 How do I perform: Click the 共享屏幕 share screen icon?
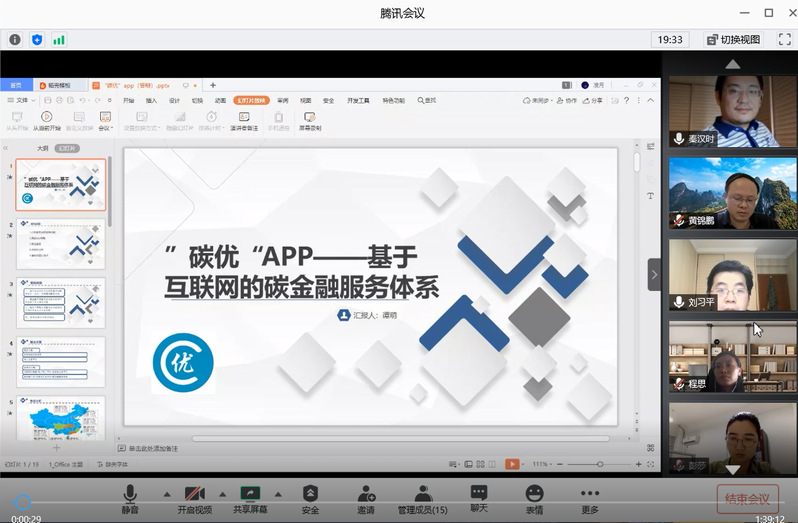250,496
